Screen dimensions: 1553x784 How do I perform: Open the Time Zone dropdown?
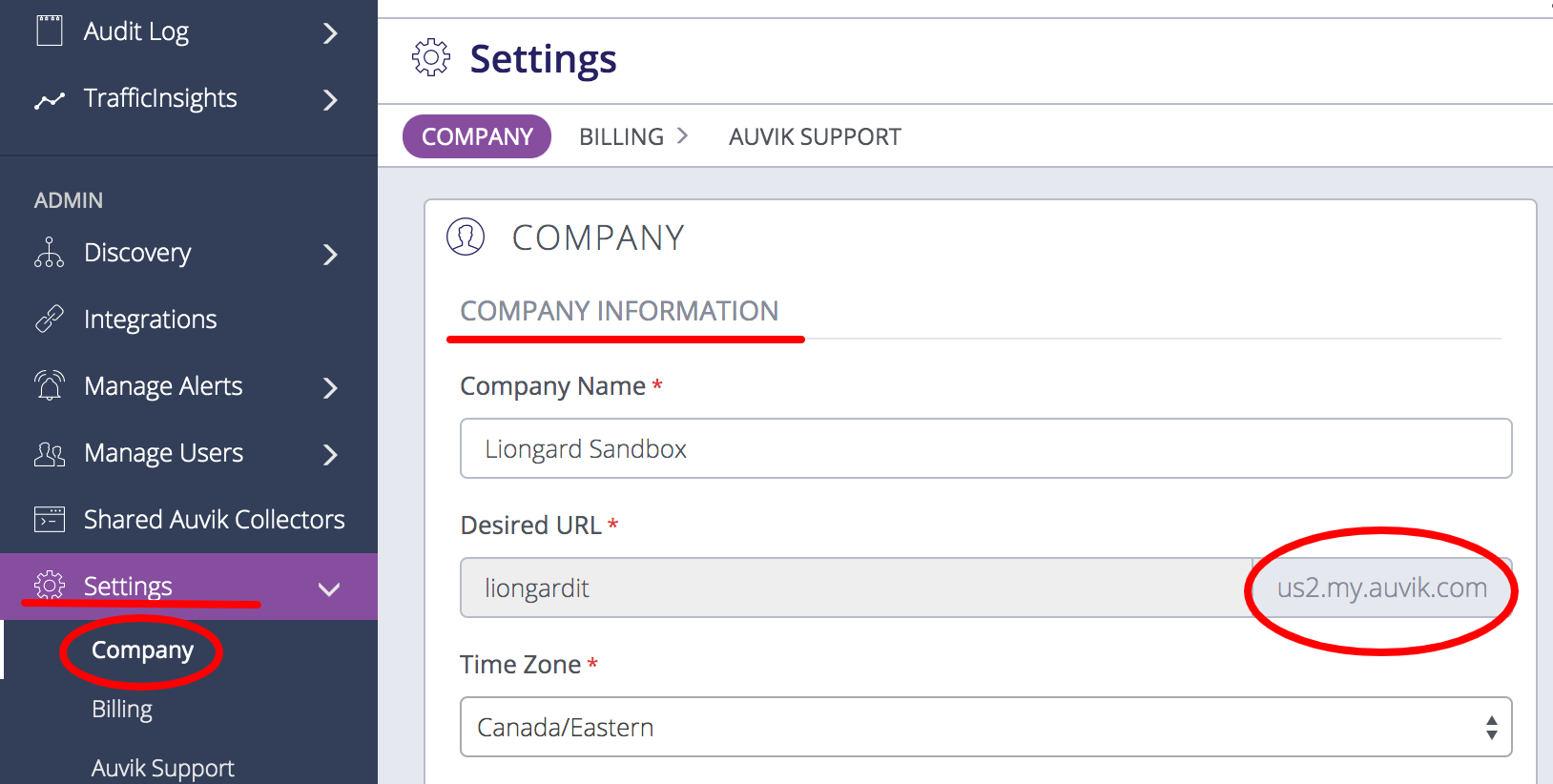[x=985, y=727]
